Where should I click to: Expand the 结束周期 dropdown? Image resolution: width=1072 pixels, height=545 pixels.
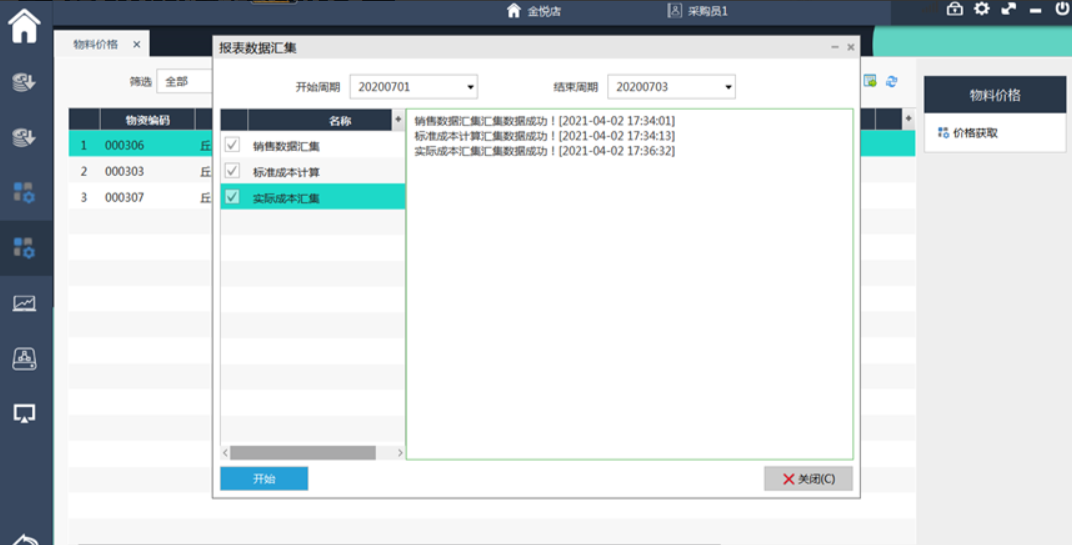(x=671, y=87)
